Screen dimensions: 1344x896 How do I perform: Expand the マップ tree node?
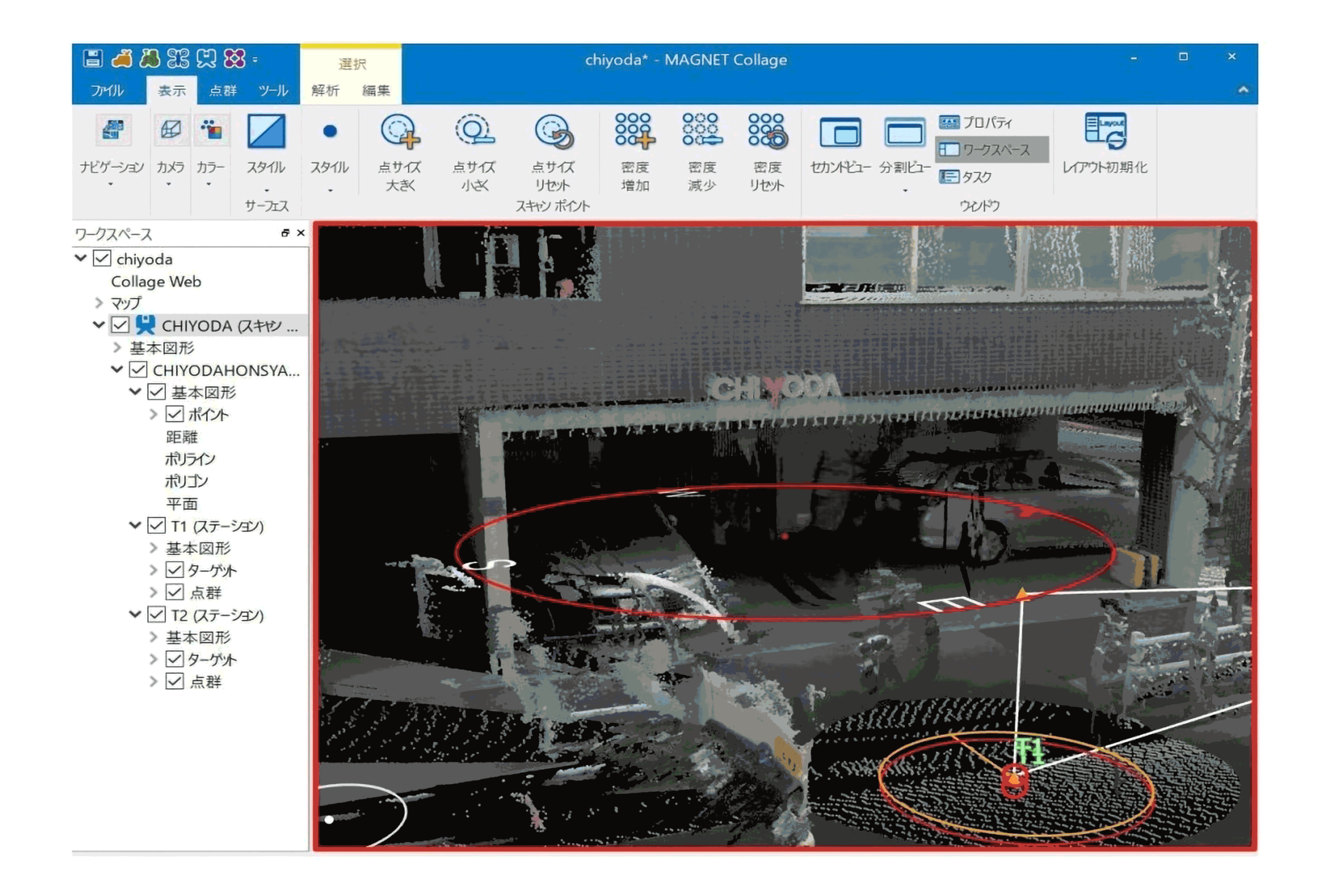point(98,303)
